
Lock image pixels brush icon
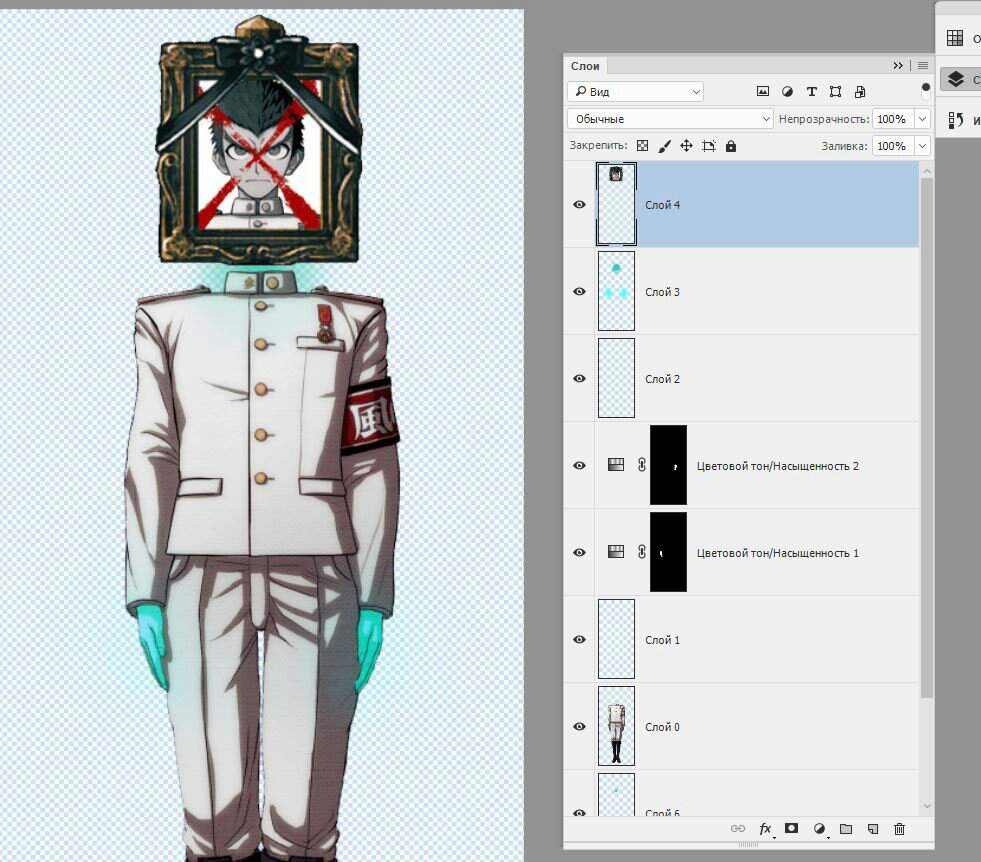click(x=664, y=146)
